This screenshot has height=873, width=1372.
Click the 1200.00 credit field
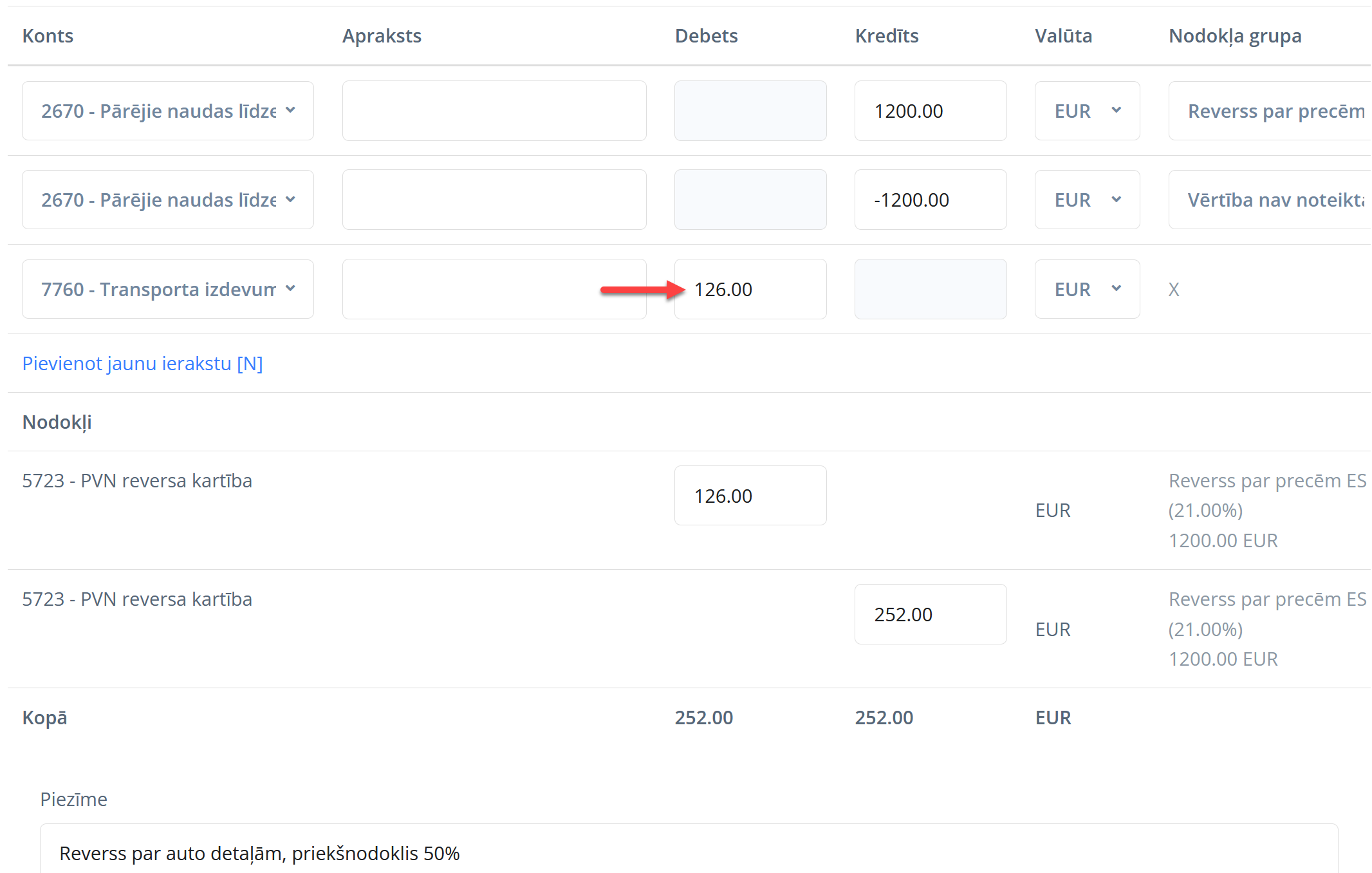pos(930,111)
